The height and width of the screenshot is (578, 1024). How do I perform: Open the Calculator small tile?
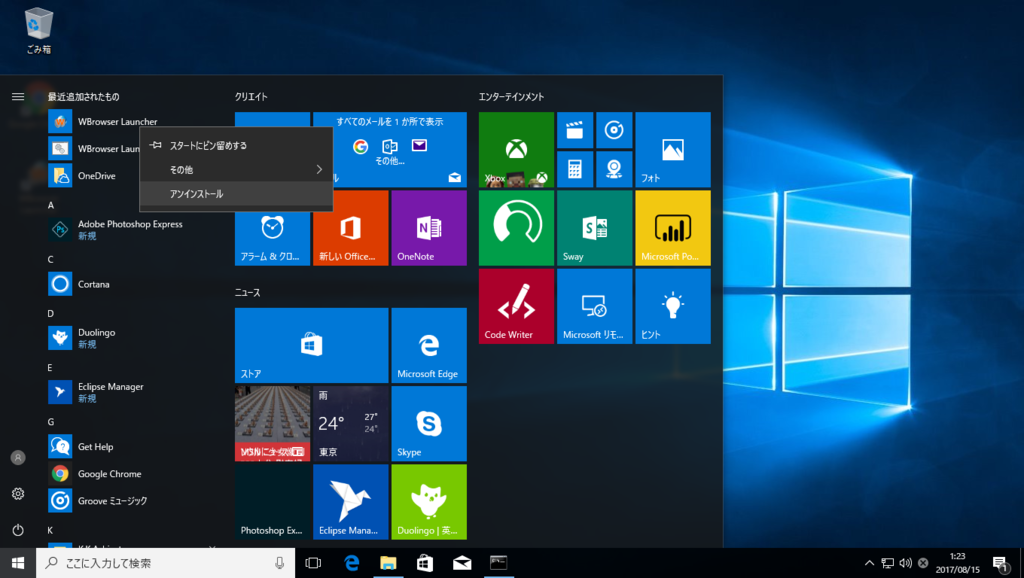pos(575,169)
